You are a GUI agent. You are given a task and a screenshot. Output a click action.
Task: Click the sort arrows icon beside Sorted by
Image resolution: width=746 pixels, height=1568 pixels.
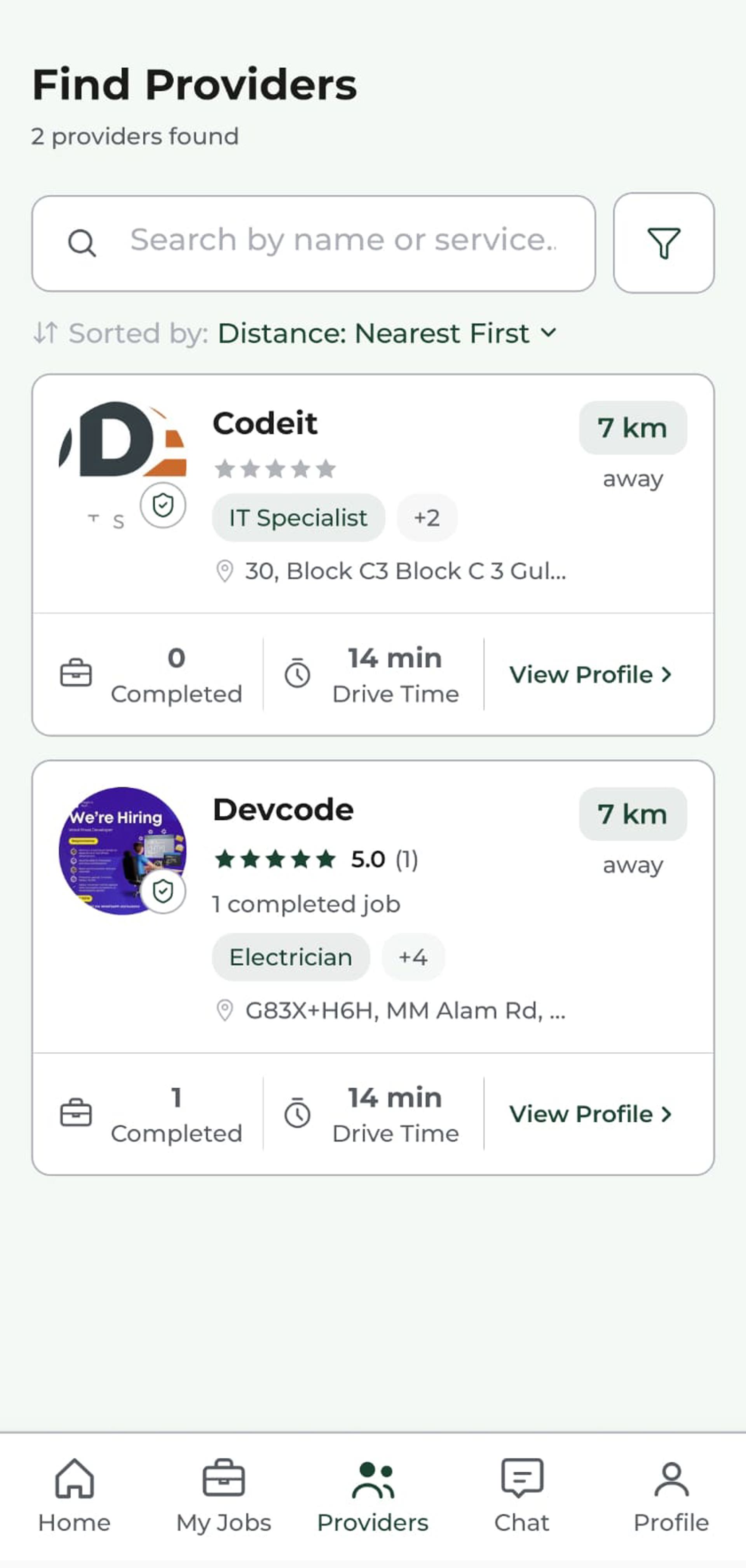pos(46,333)
